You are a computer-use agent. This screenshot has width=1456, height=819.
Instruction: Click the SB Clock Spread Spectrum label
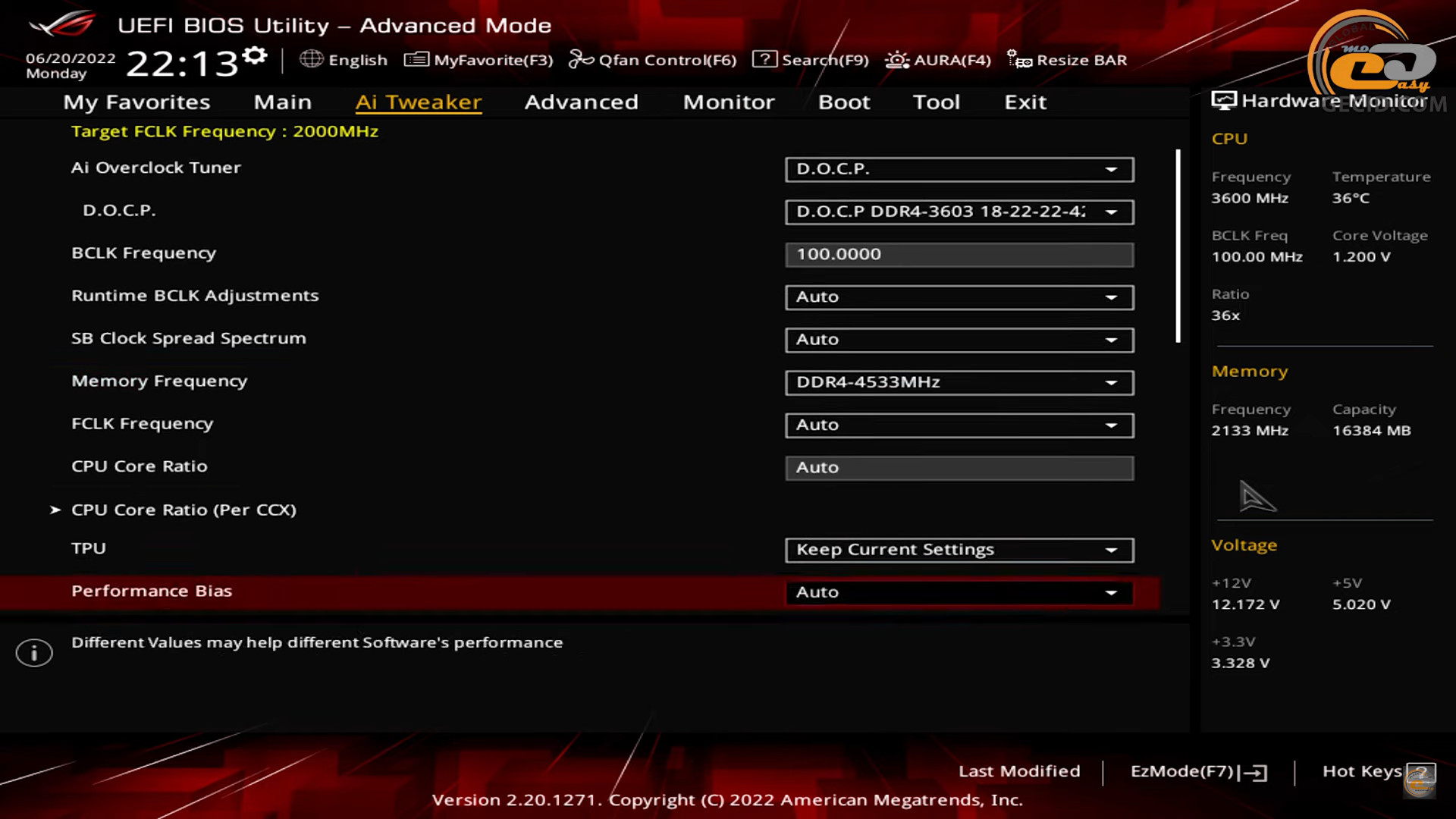(189, 338)
